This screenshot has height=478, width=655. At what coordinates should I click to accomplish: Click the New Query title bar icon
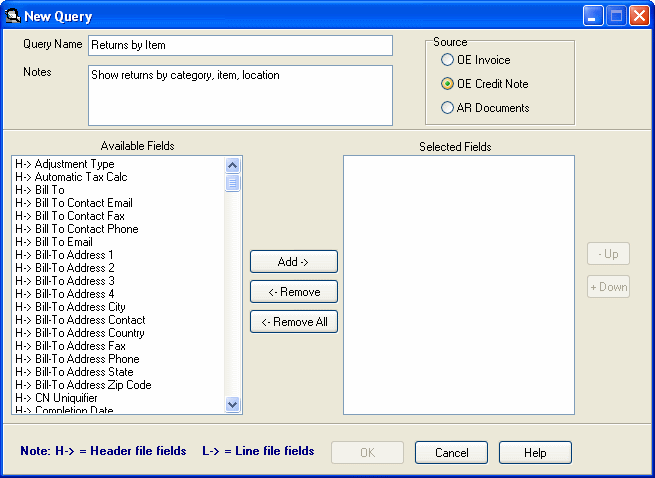13,16
